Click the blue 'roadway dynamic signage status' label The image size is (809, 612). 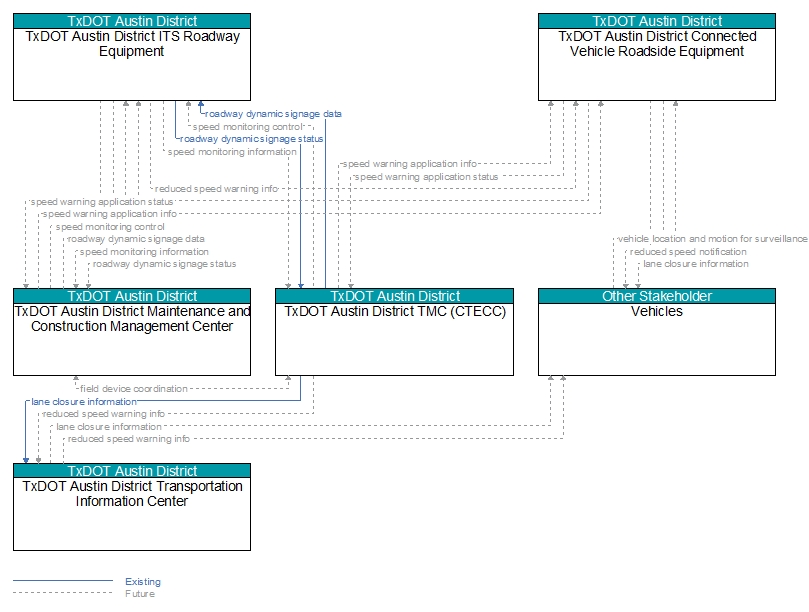252,139
